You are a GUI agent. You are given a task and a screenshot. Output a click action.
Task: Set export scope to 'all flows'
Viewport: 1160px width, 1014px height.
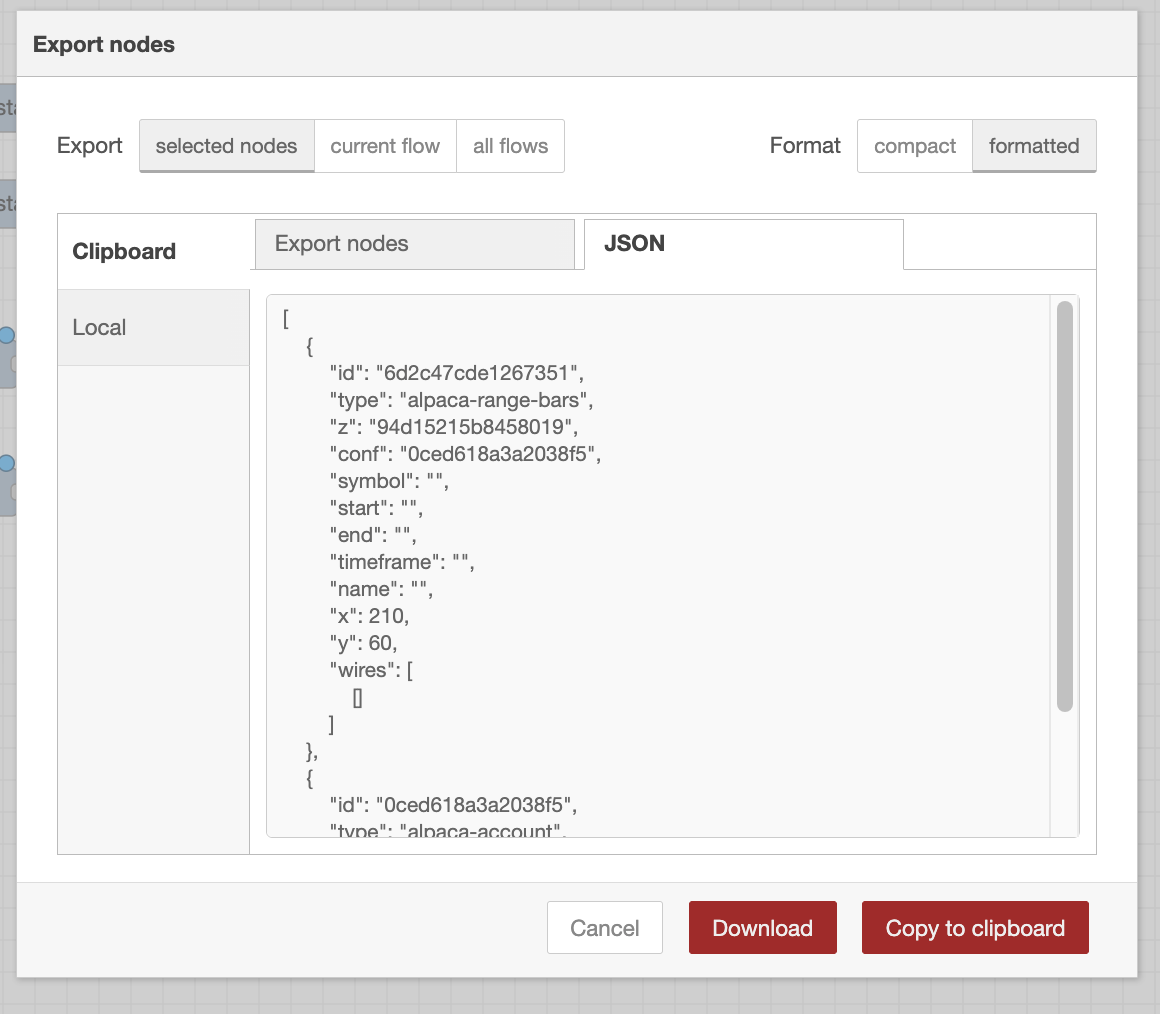(510, 146)
